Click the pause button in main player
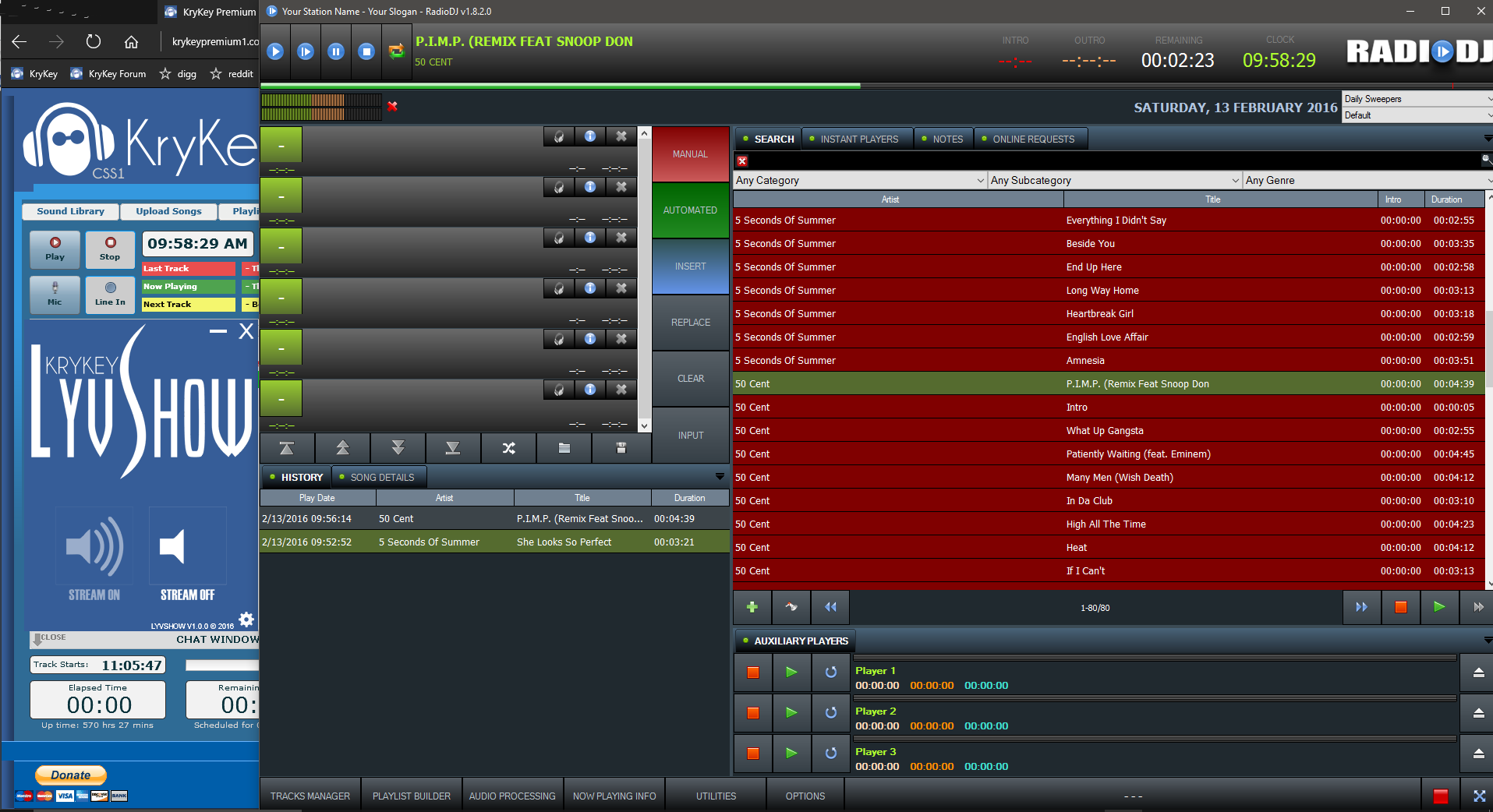The width and height of the screenshot is (1493, 812). [336, 51]
